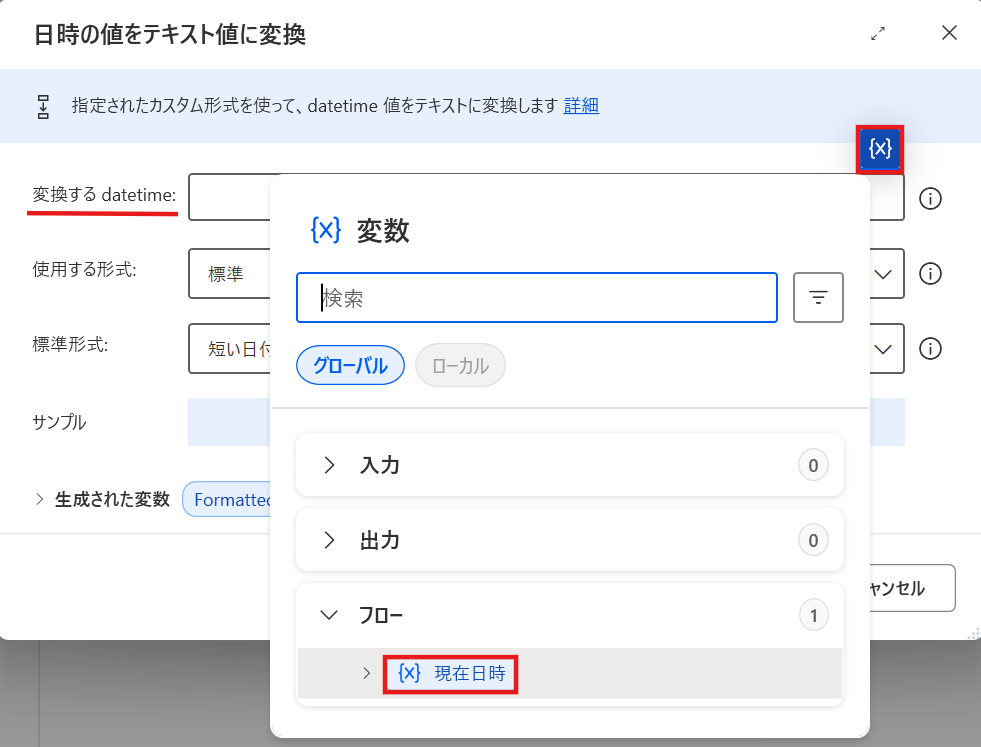Click the highlighted {x} variable selection icon
This screenshot has height=747, width=981.
(x=879, y=148)
